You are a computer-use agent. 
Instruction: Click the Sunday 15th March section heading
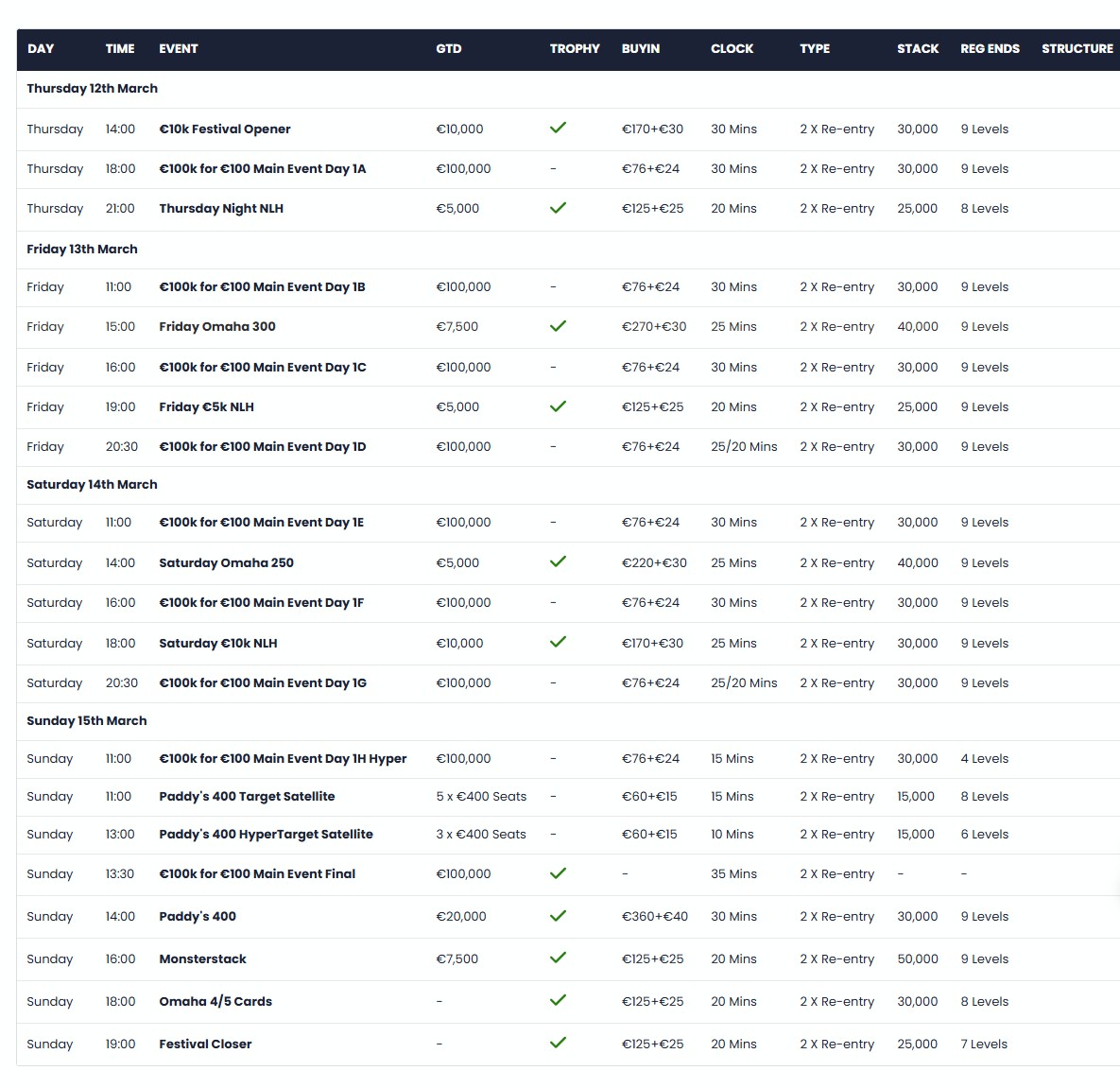click(x=87, y=721)
